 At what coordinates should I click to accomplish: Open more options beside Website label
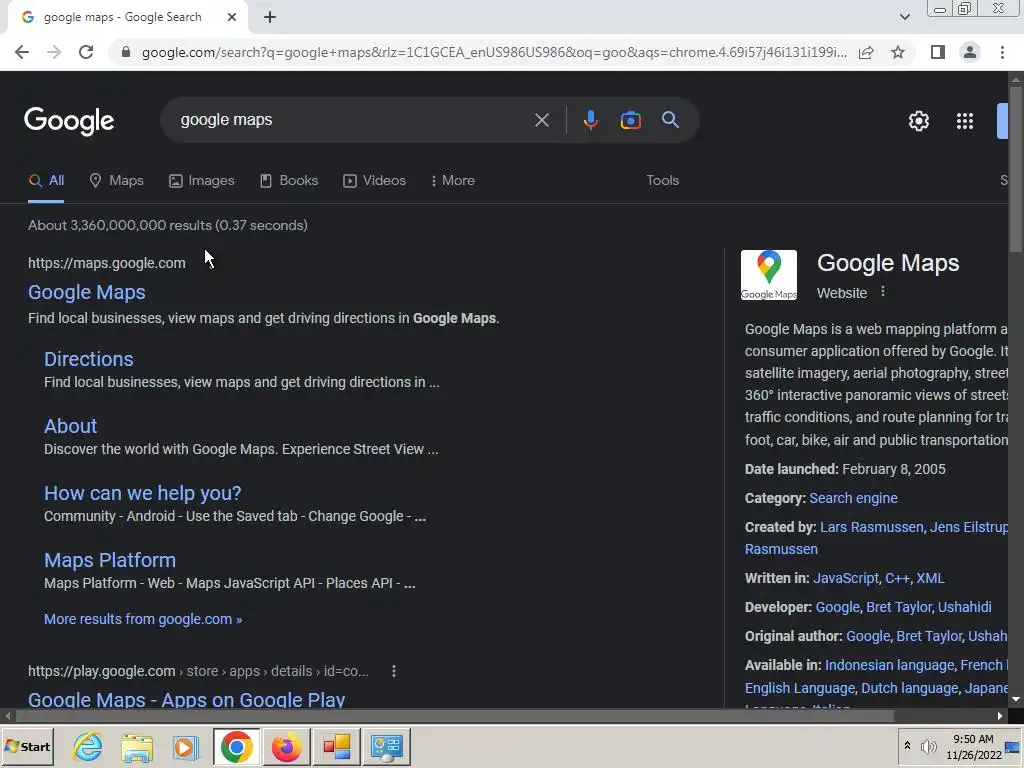coord(883,292)
